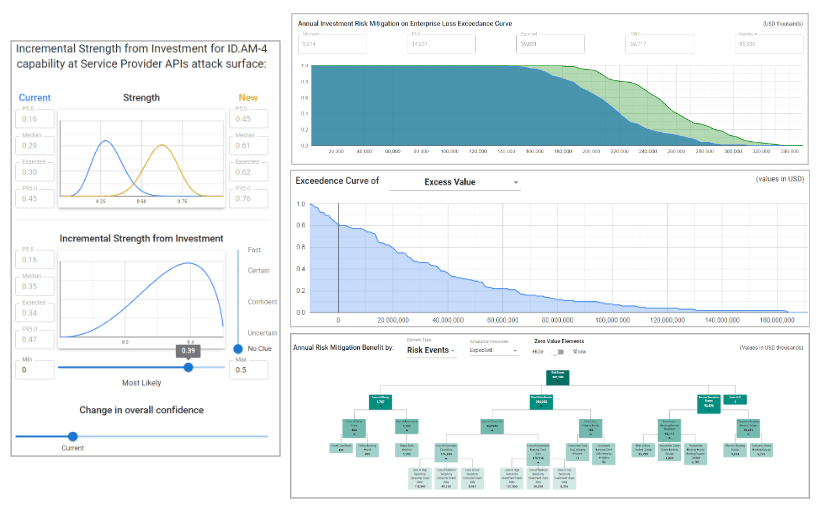
Task: Click the Most Likely slider thumb
Action: 189,367
